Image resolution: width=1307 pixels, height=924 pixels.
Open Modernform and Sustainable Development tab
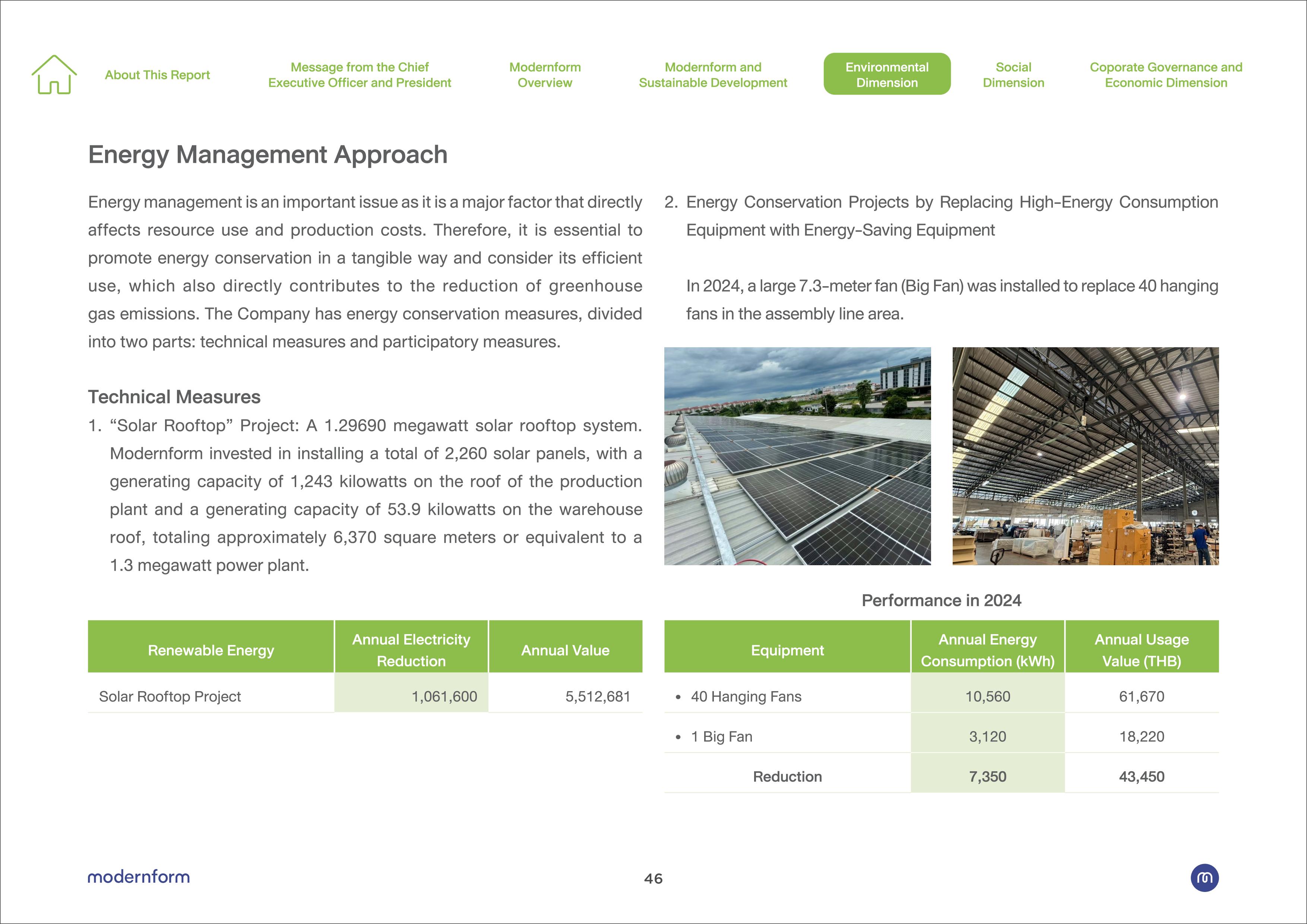pos(713,75)
